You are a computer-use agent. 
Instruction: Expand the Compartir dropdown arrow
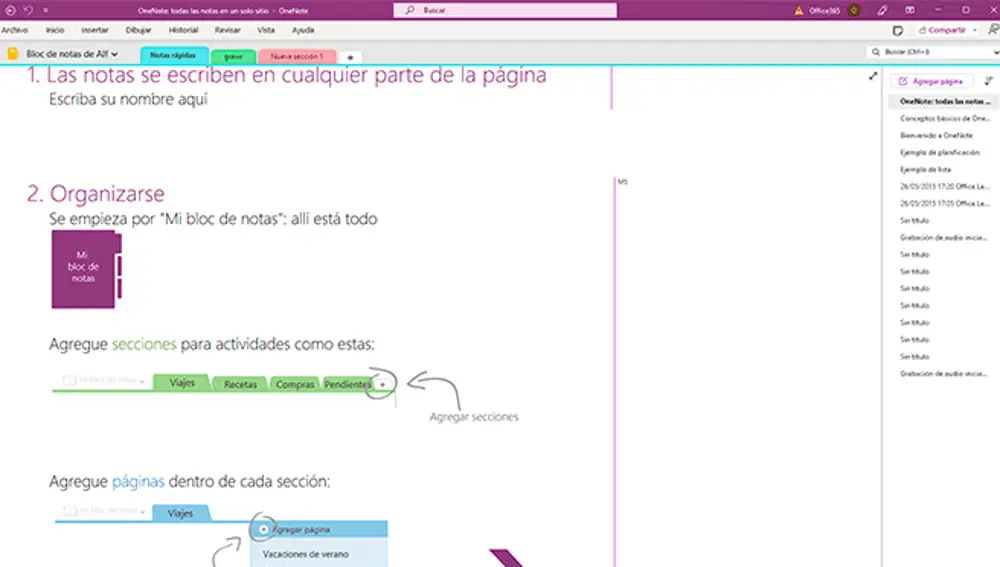coord(974,30)
